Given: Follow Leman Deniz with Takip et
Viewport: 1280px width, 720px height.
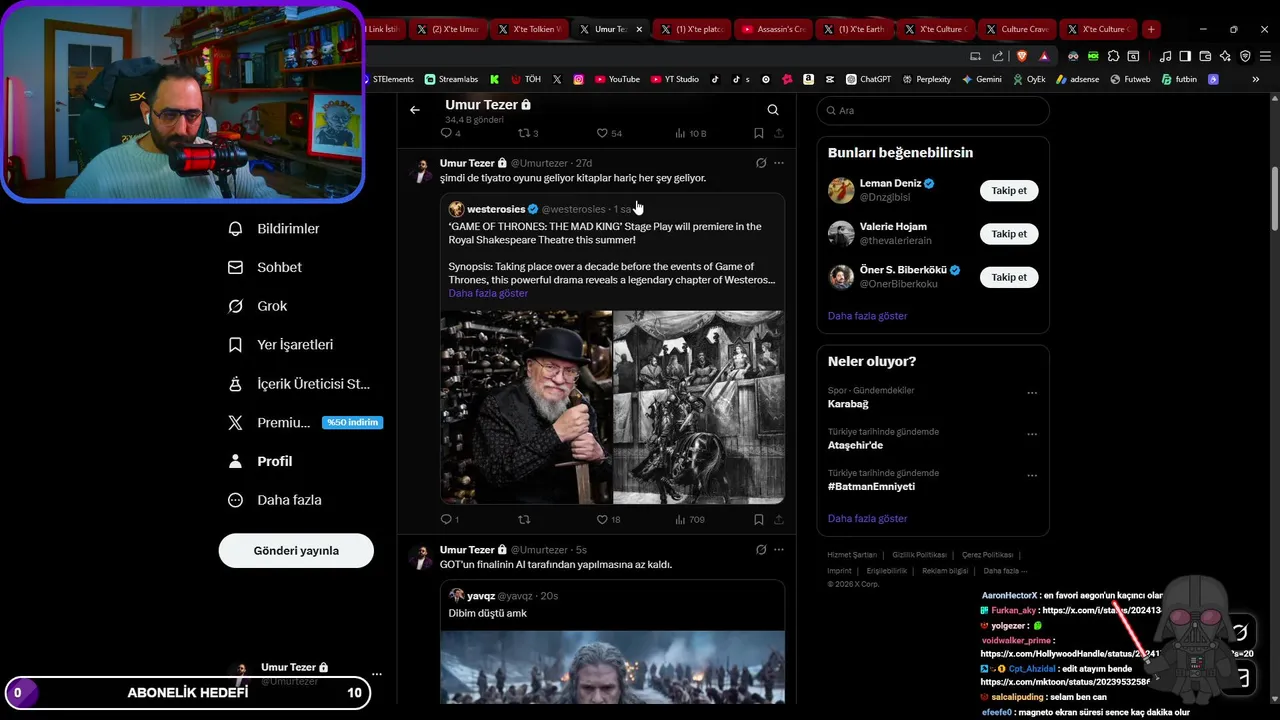Looking at the screenshot, I should (x=1009, y=191).
